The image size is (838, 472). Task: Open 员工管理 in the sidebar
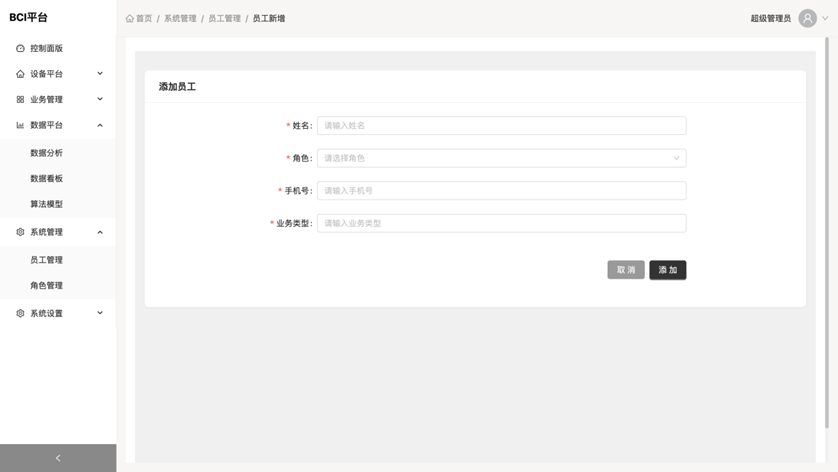(x=46, y=260)
